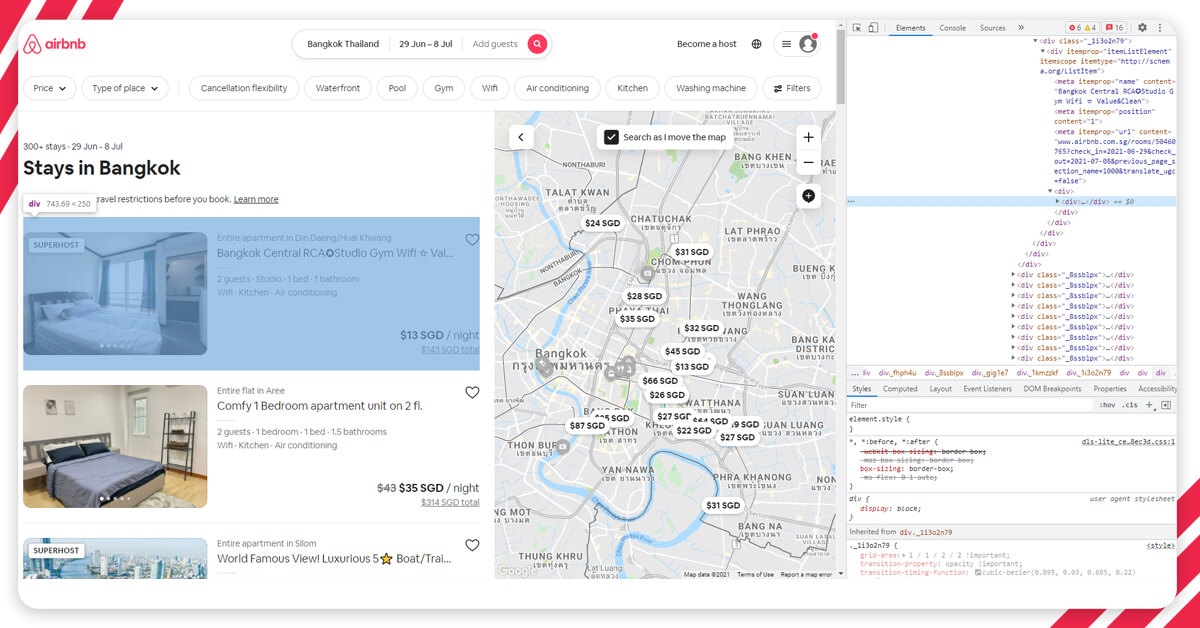Open Comfy 1 Bedroom listing photo

[x=115, y=446]
